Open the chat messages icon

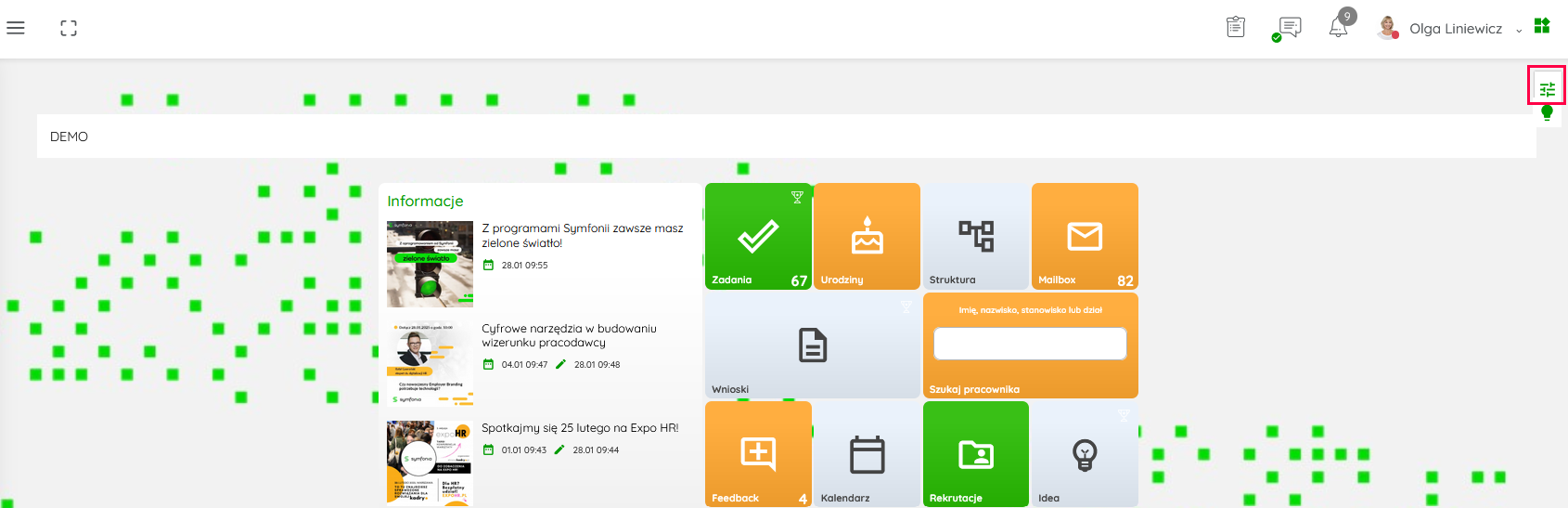tap(1289, 28)
